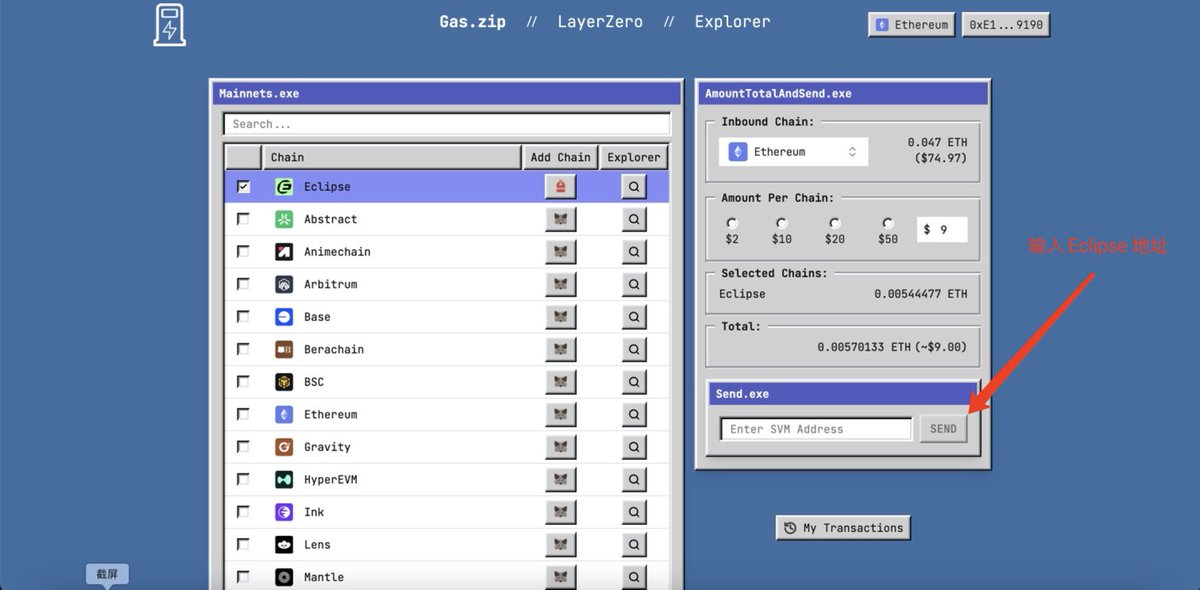Check the Base chain checkbox
The height and width of the screenshot is (590, 1200).
tap(243, 316)
